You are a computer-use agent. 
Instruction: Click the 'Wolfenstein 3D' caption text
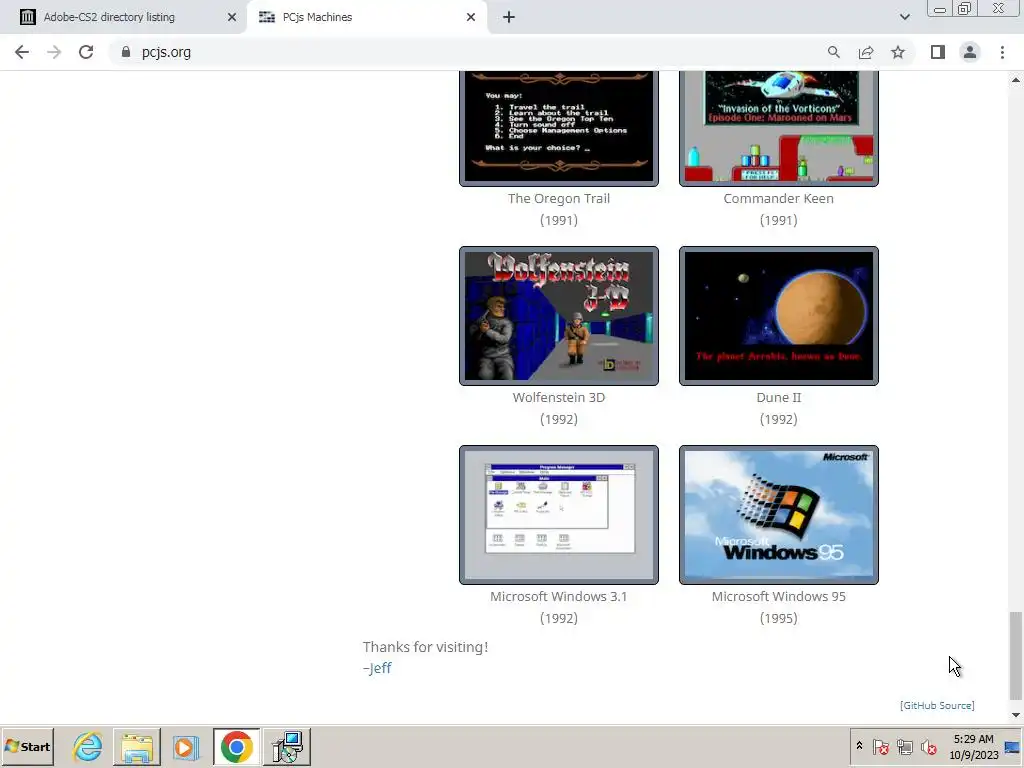(559, 398)
